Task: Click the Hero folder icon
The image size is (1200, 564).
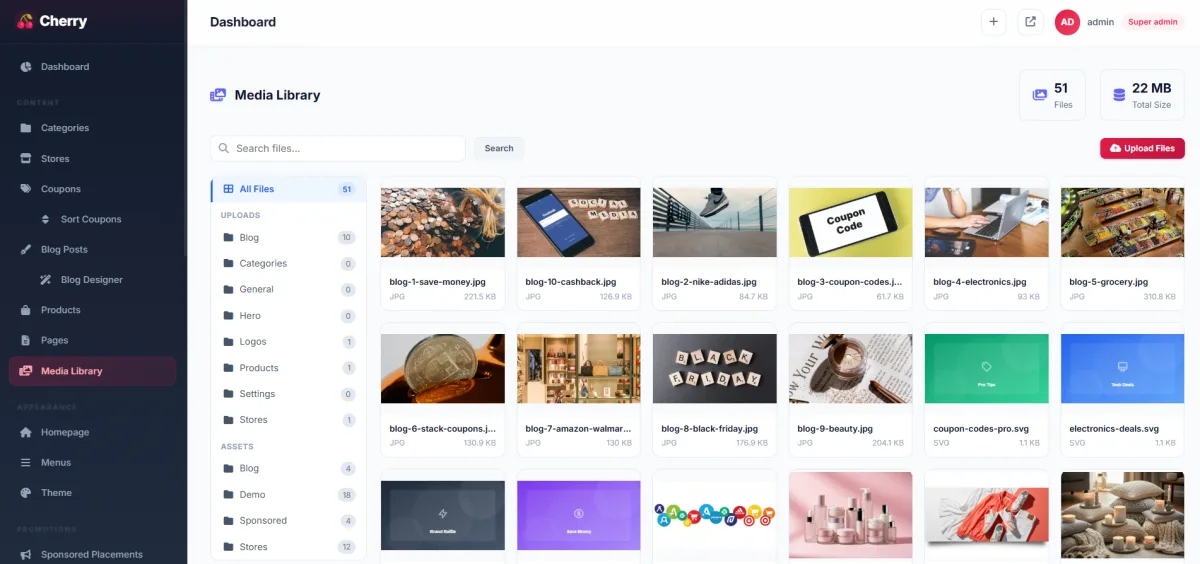Action: (228, 315)
